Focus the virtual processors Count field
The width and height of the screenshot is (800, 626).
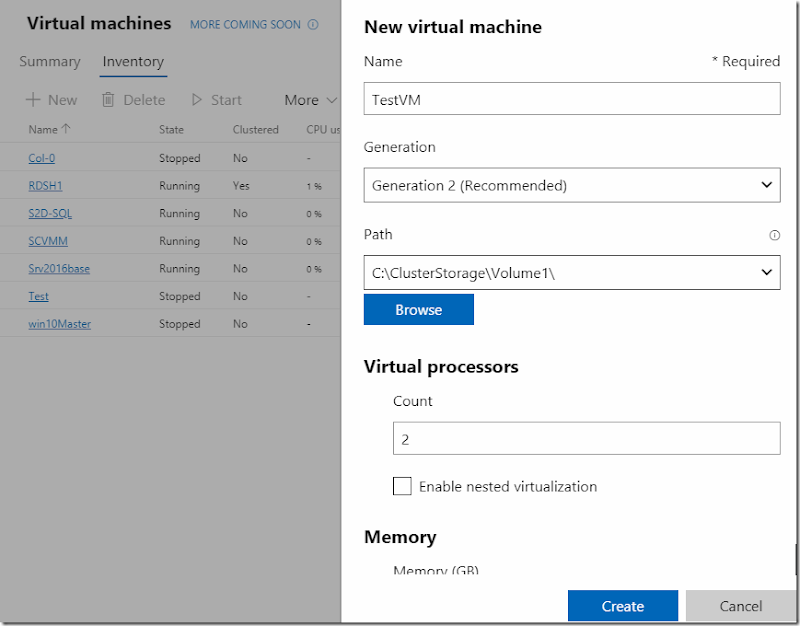(x=586, y=439)
